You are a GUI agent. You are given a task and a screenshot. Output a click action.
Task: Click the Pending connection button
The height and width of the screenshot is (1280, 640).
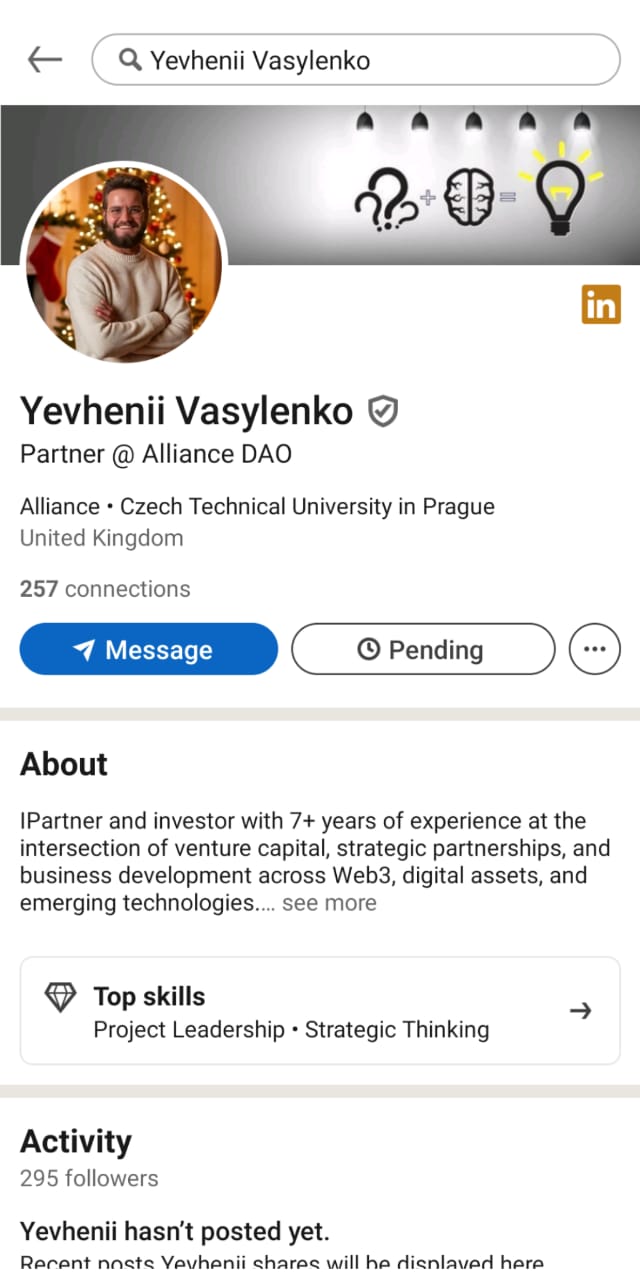point(422,649)
